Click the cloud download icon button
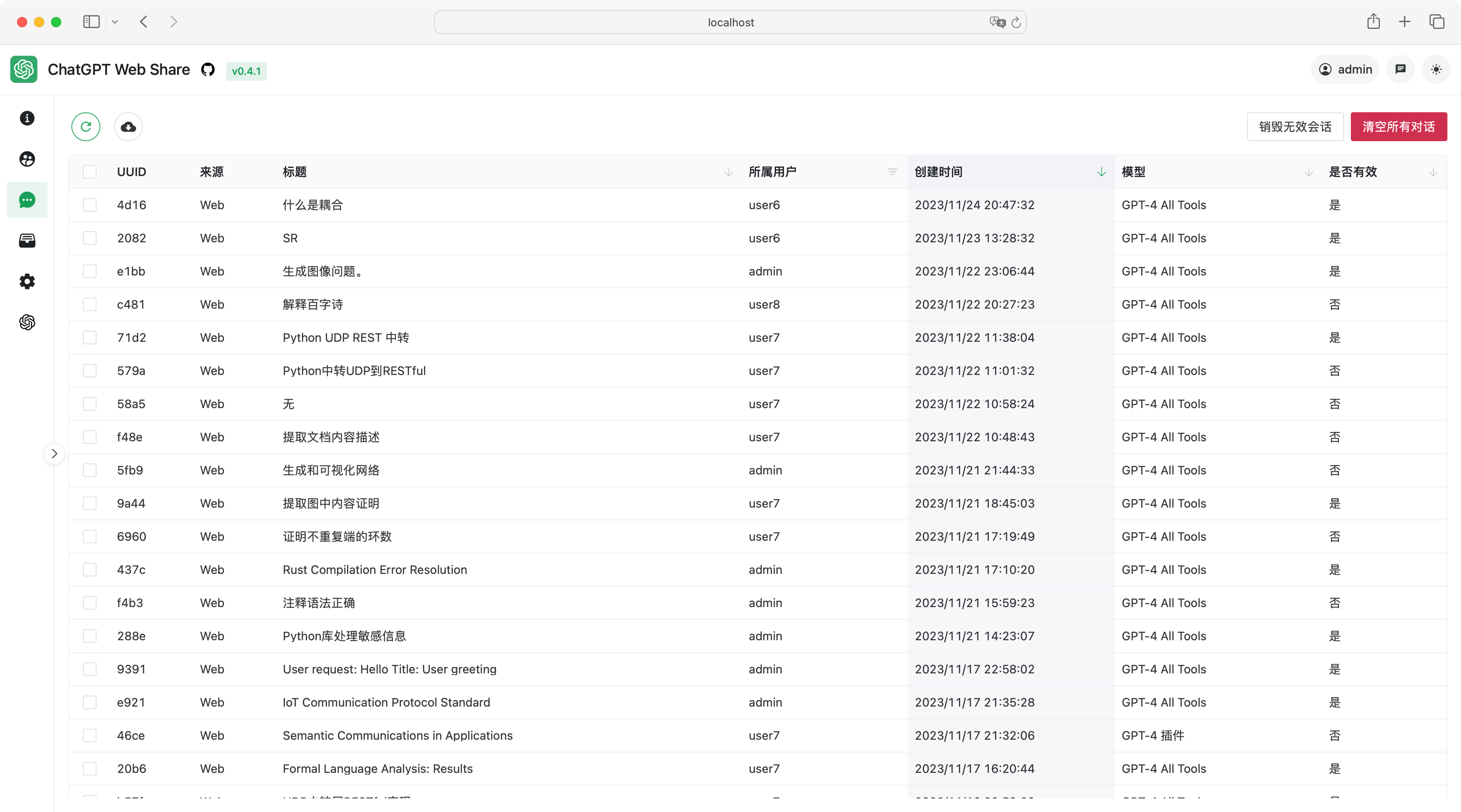 (x=128, y=126)
